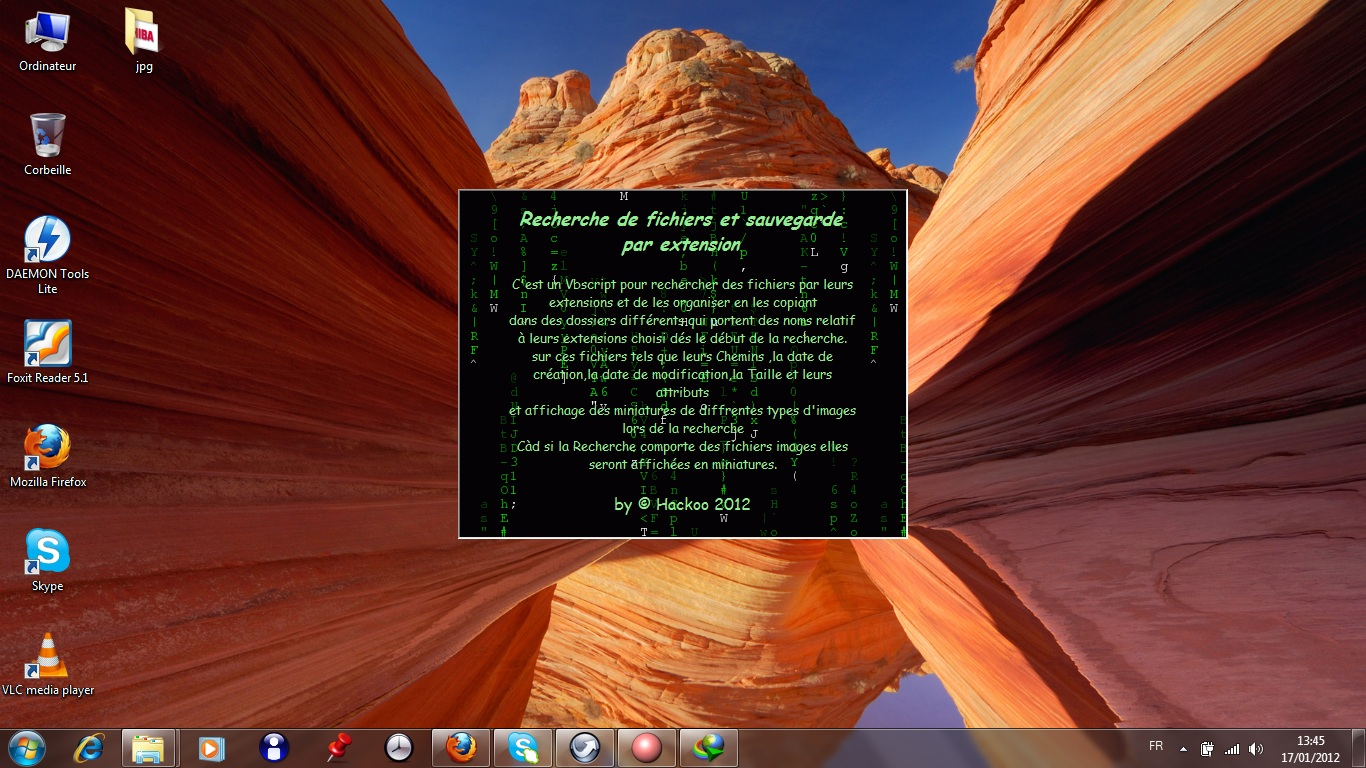Viewport: 1366px width, 768px height.
Task: Switch to Firefox window in taskbar
Action: pos(461,747)
